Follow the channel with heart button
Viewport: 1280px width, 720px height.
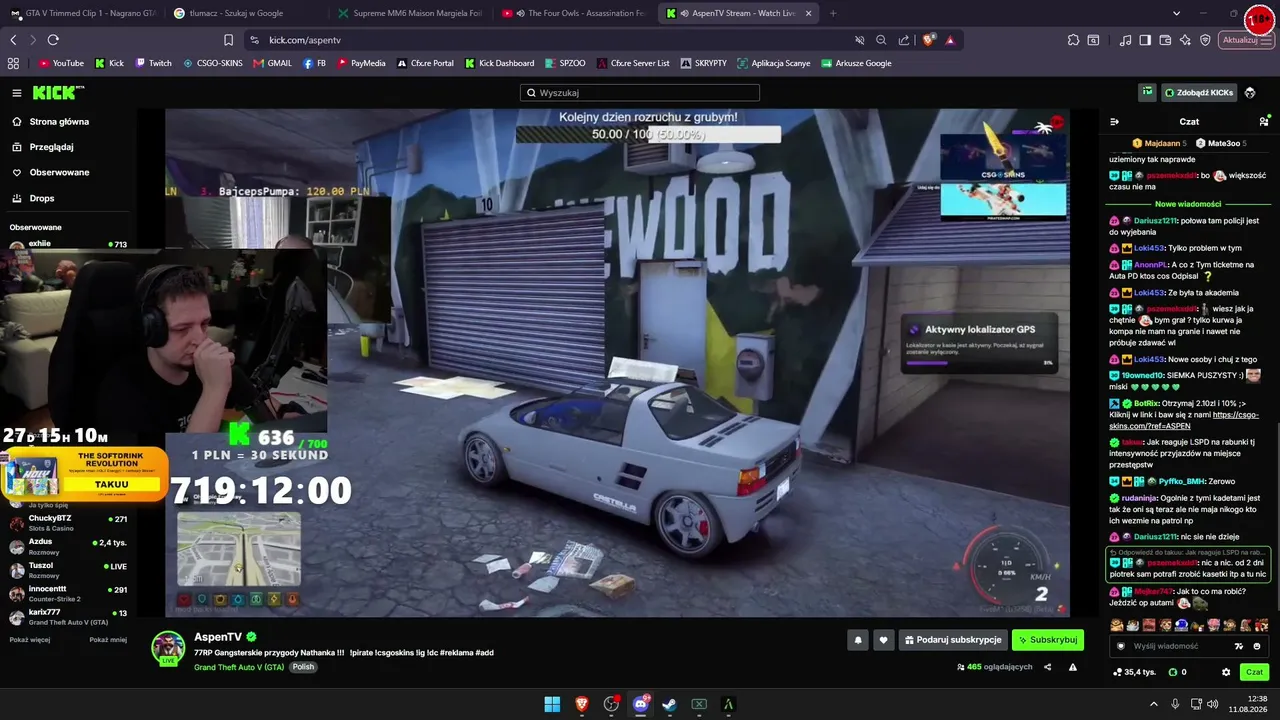tap(883, 640)
